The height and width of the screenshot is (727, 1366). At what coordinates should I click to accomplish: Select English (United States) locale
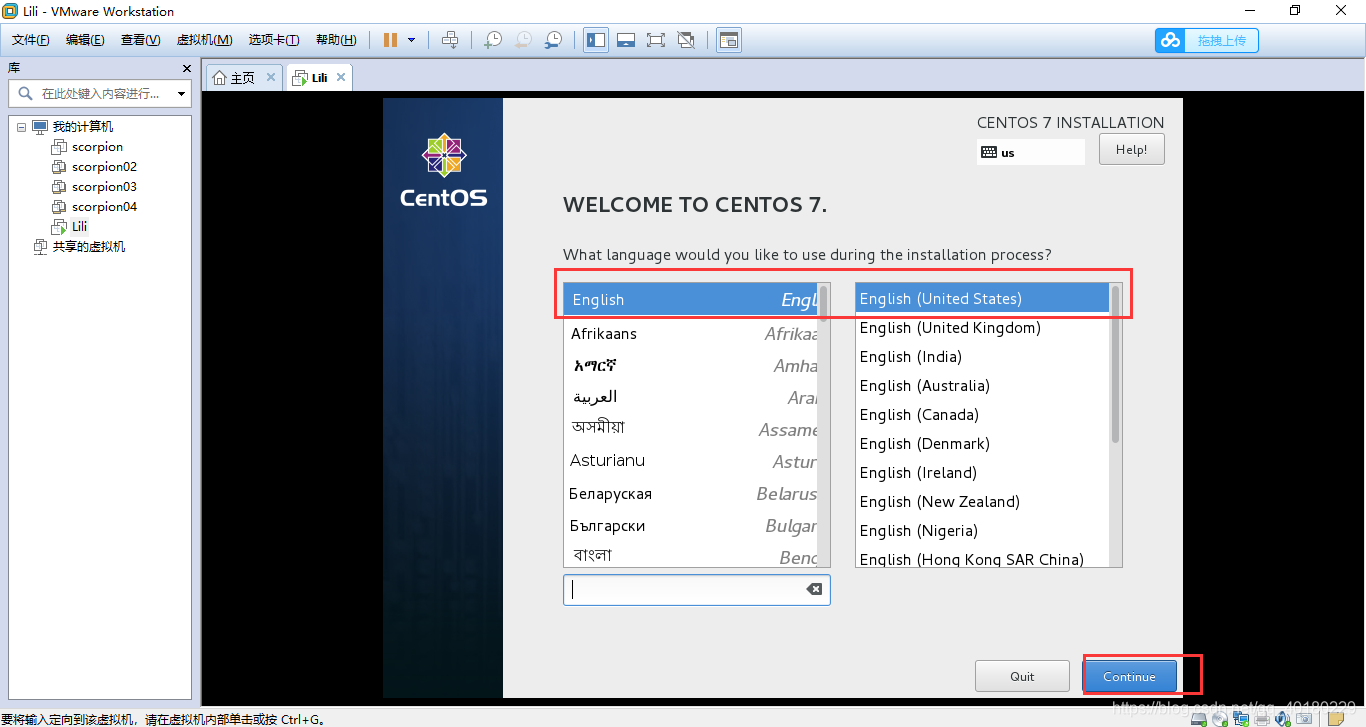pyautogui.click(x=982, y=299)
